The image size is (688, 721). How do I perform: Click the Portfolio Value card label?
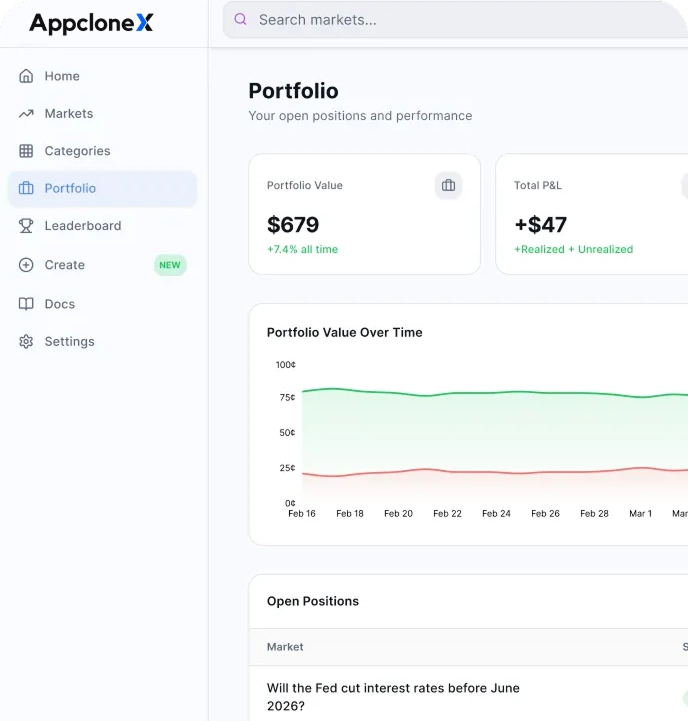click(305, 185)
